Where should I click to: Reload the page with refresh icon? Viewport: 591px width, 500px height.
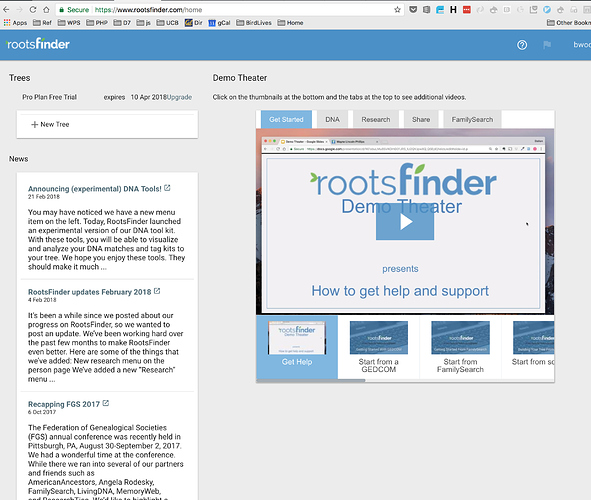tap(33, 9)
